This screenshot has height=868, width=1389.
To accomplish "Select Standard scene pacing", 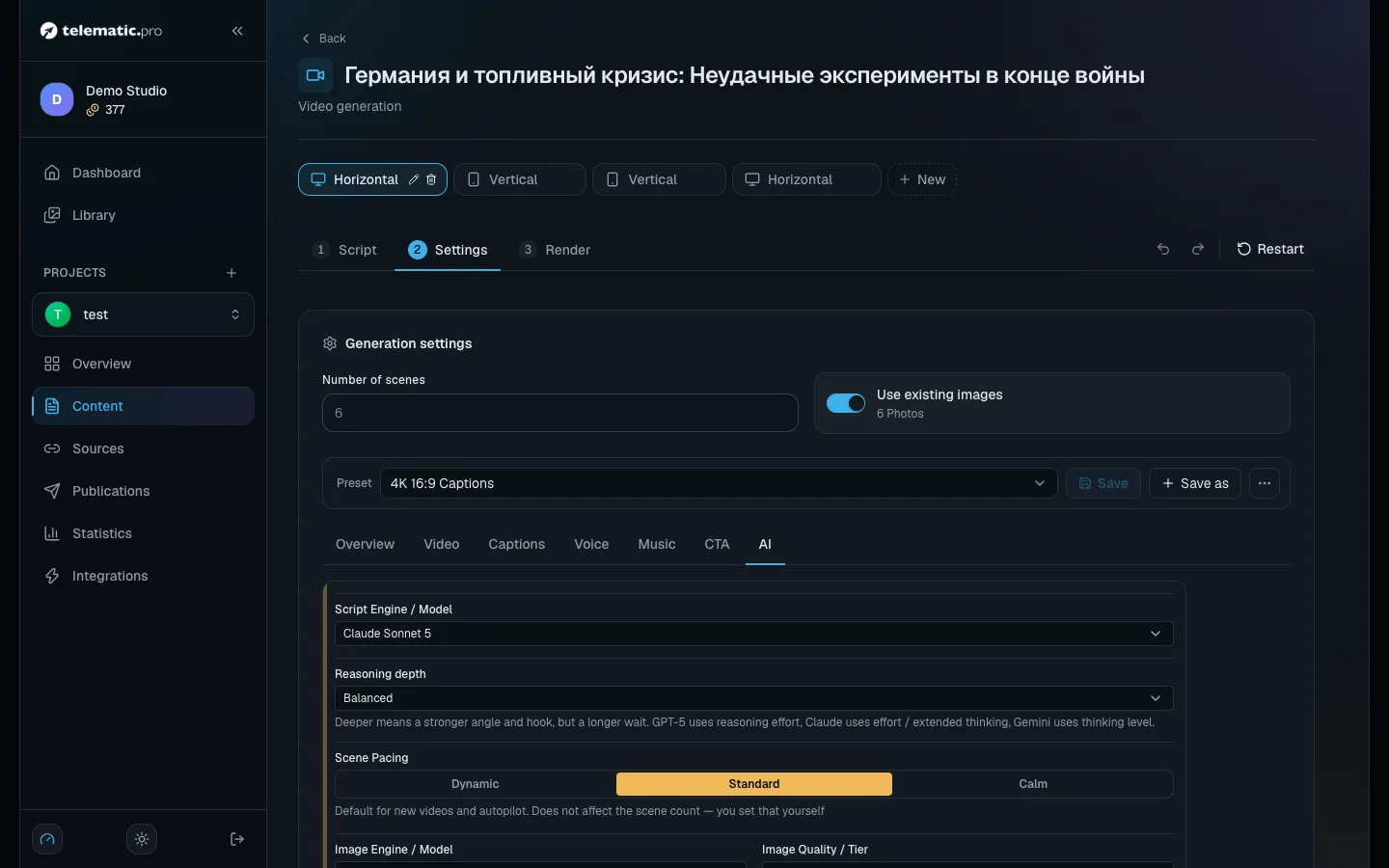I will point(754,784).
